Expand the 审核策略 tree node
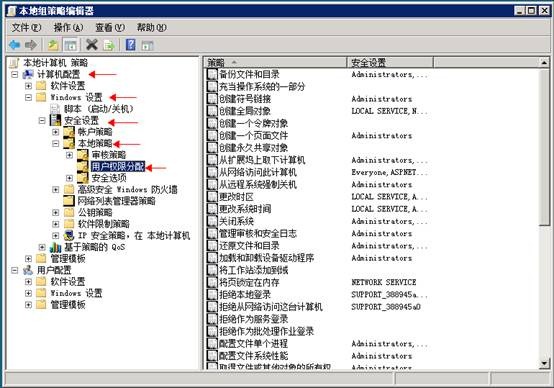 click(x=69, y=155)
